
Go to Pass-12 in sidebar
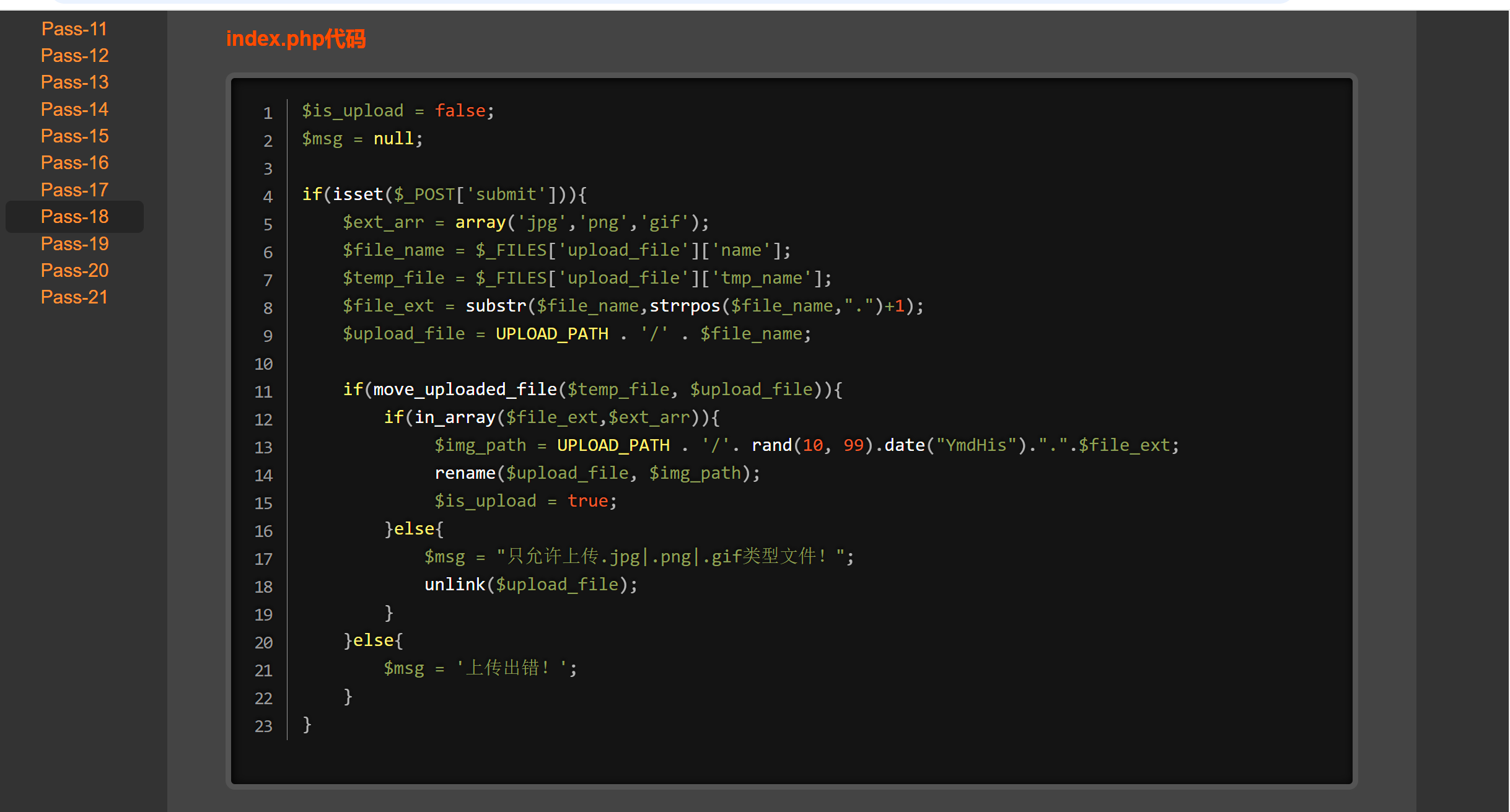(74, 56)
